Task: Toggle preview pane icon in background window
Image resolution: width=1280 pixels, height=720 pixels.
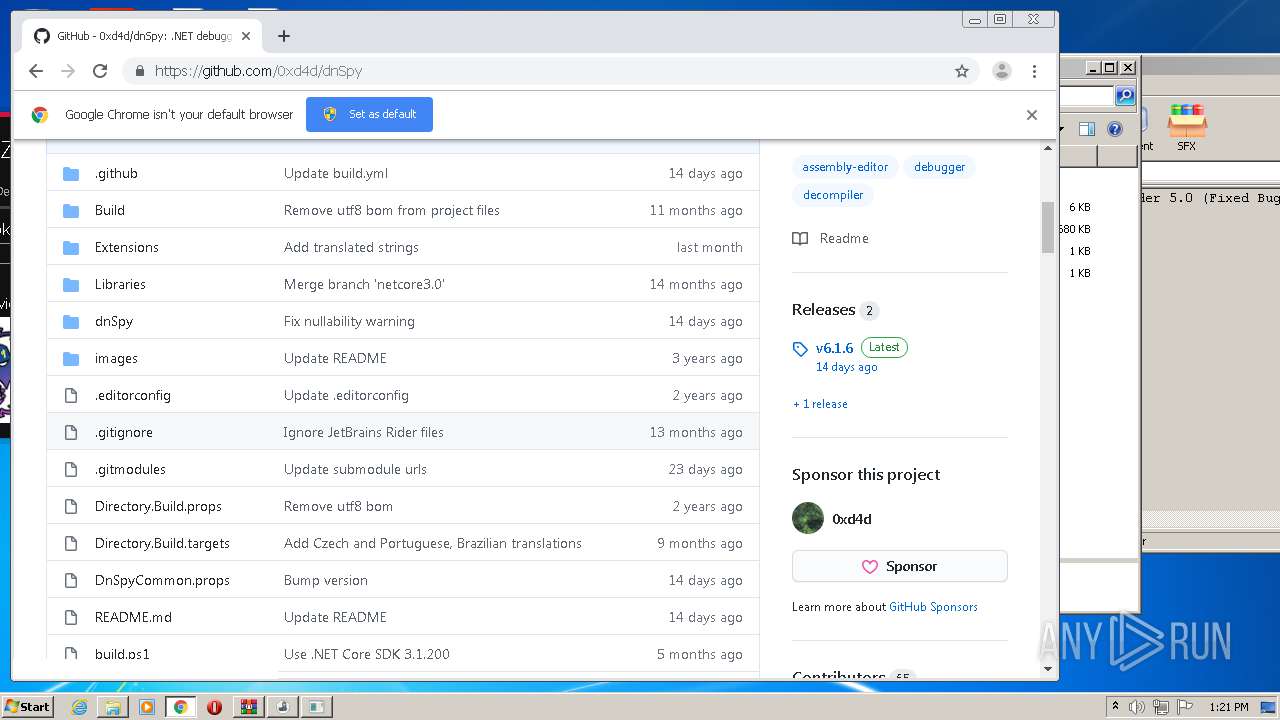Action: (x=1087, y=129)
